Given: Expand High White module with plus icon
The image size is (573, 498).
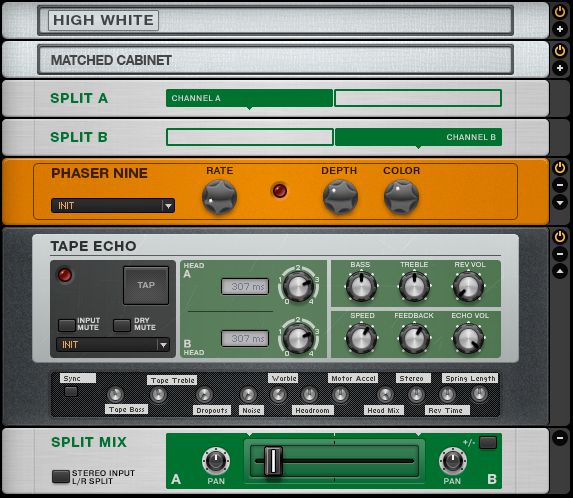Looking at the screenshot, I should [559, 29].
